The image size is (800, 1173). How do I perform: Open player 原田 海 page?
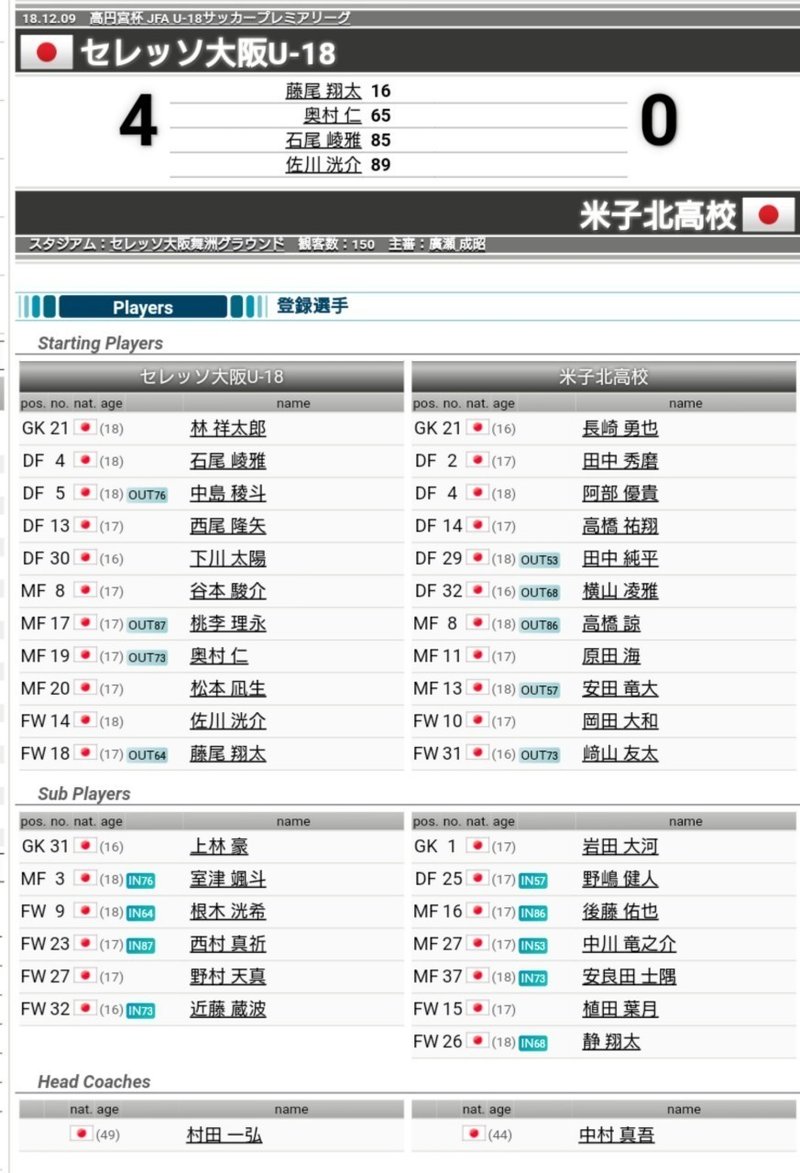(611, 656)
